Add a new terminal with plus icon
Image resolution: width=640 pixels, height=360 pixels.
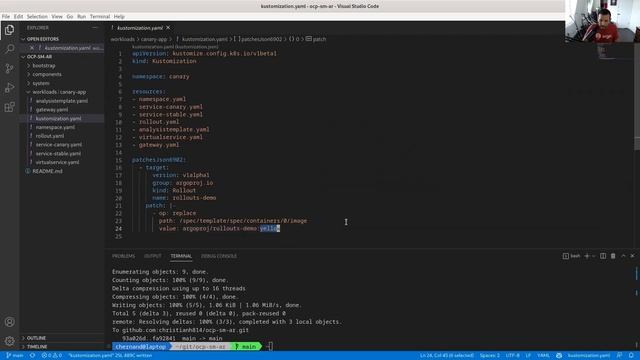pyautogui.click(x=587, y=256)
